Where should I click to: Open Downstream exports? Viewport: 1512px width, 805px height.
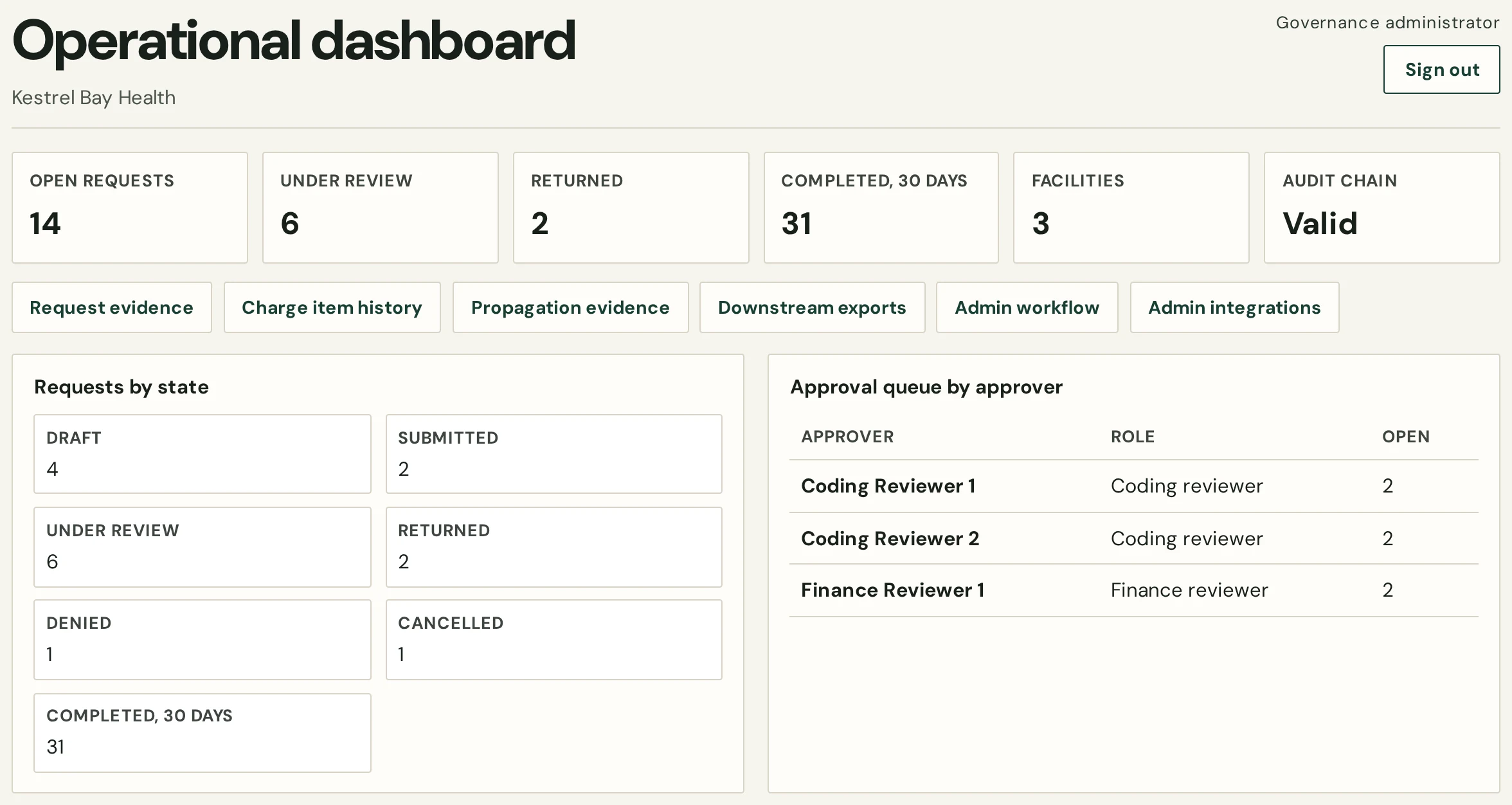click(x=812, y=307)
